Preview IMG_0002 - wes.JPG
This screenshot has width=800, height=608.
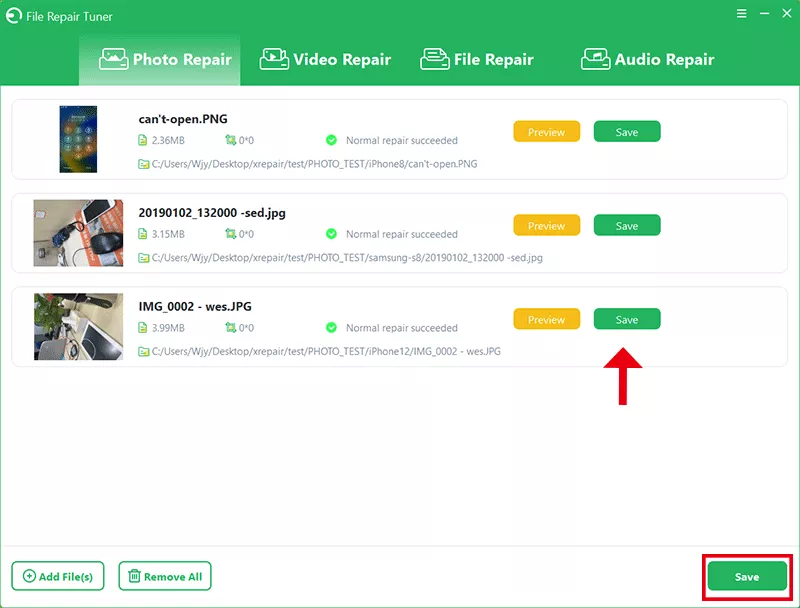(546, 319)
